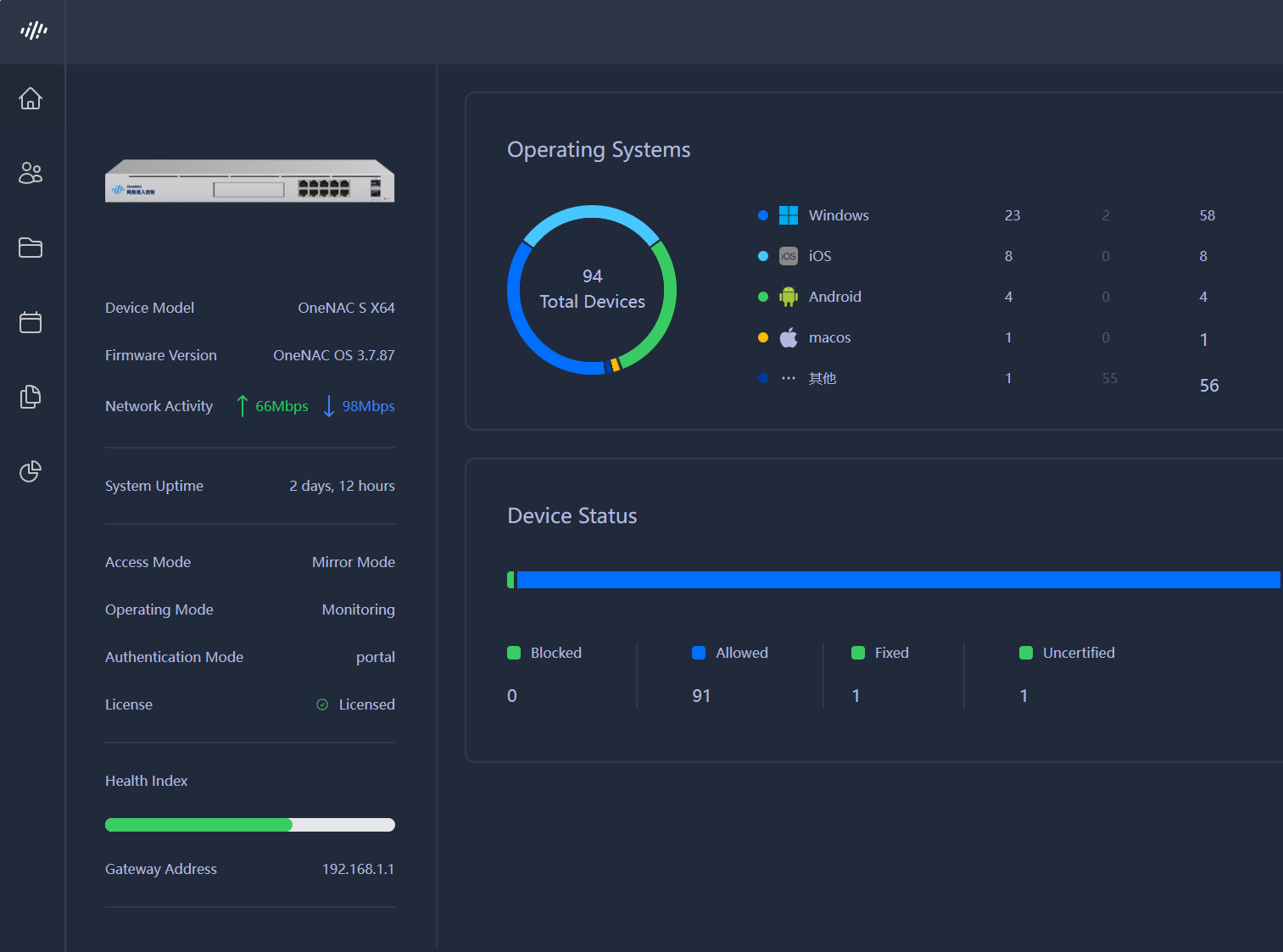Image resolution: width=1283 pixels, height=952 pixels.
Task: Open the Home dashboard sidebar icon
Action: point(31,98)
